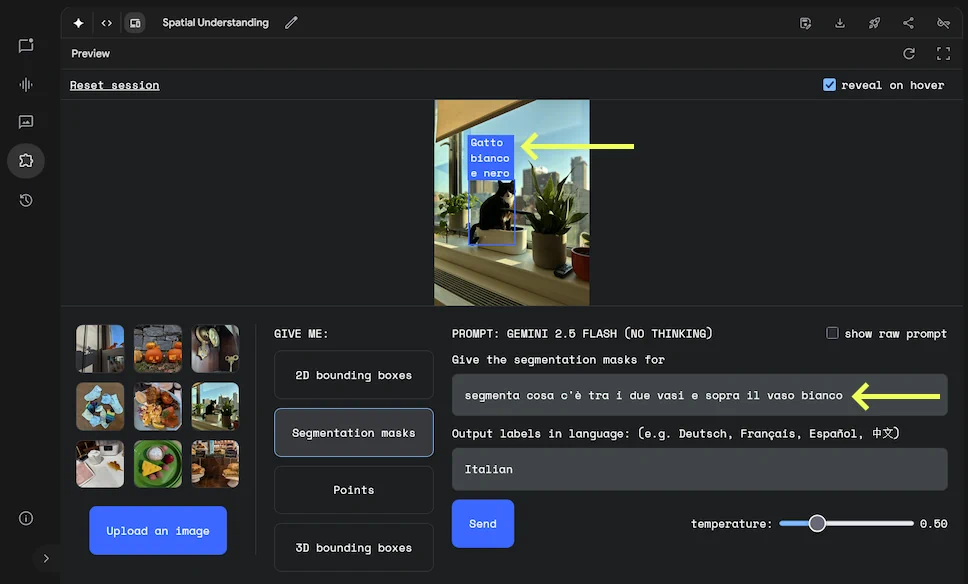Select the green plate with cheese thumbnail
This screenshot has width=968, height=584.
pyautogui.click(x=158, y=464)
